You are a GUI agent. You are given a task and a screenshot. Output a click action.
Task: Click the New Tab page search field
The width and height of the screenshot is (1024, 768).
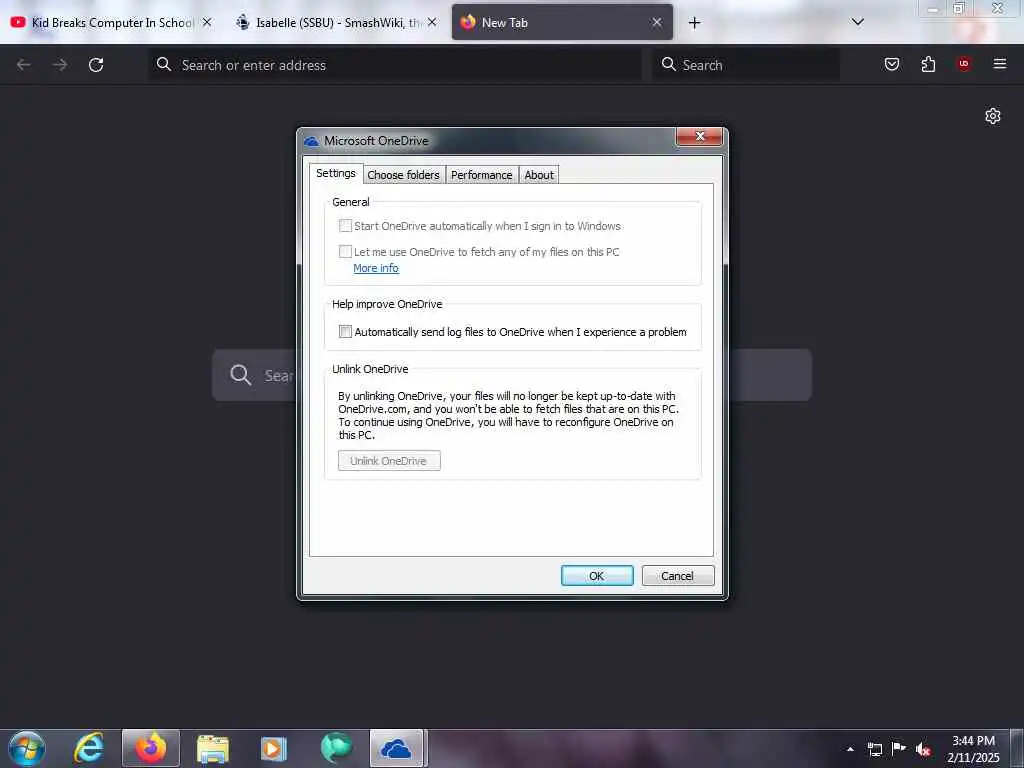pos(512,375)
